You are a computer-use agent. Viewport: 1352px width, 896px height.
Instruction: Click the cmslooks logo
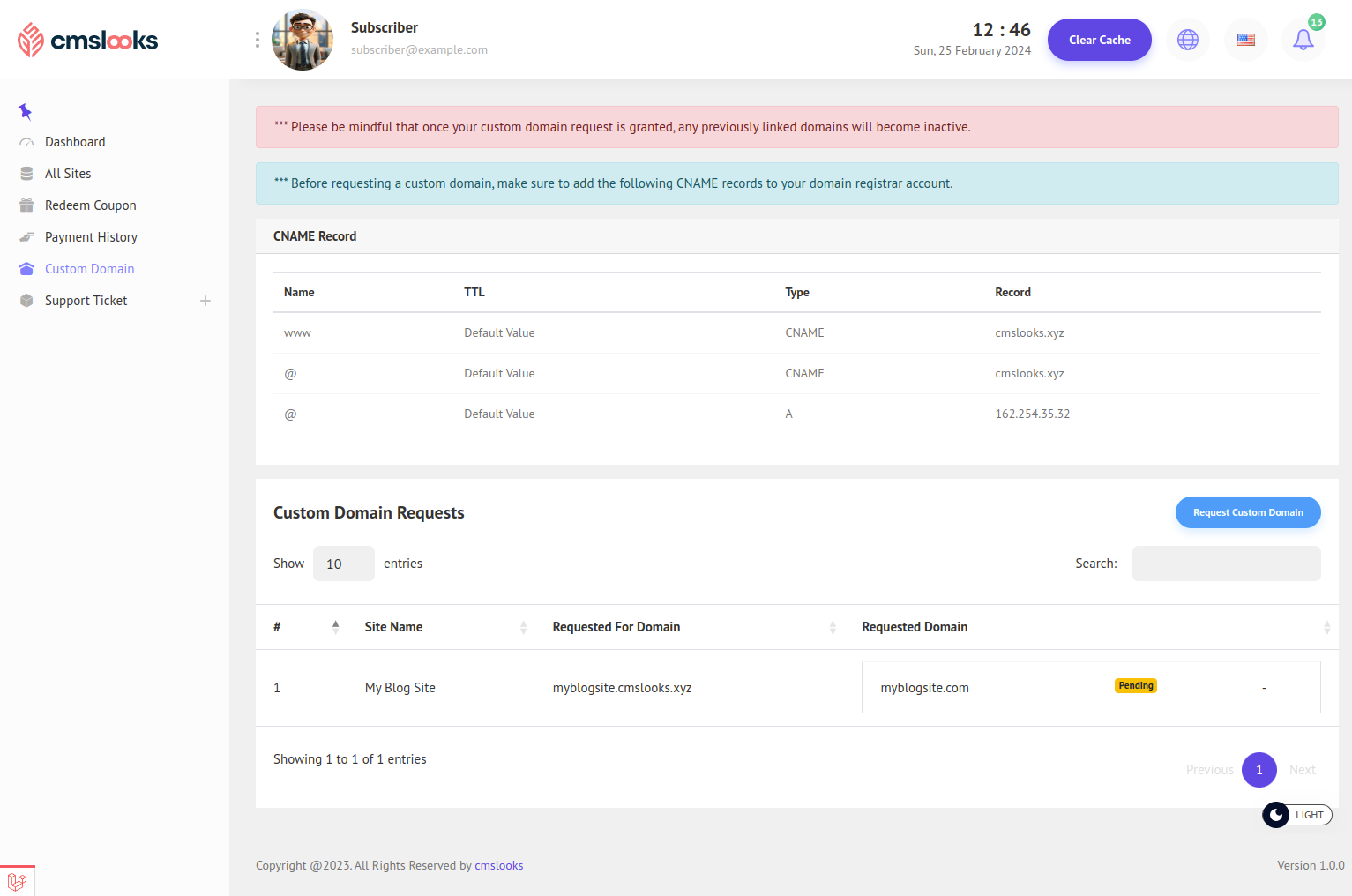point(88,40)
